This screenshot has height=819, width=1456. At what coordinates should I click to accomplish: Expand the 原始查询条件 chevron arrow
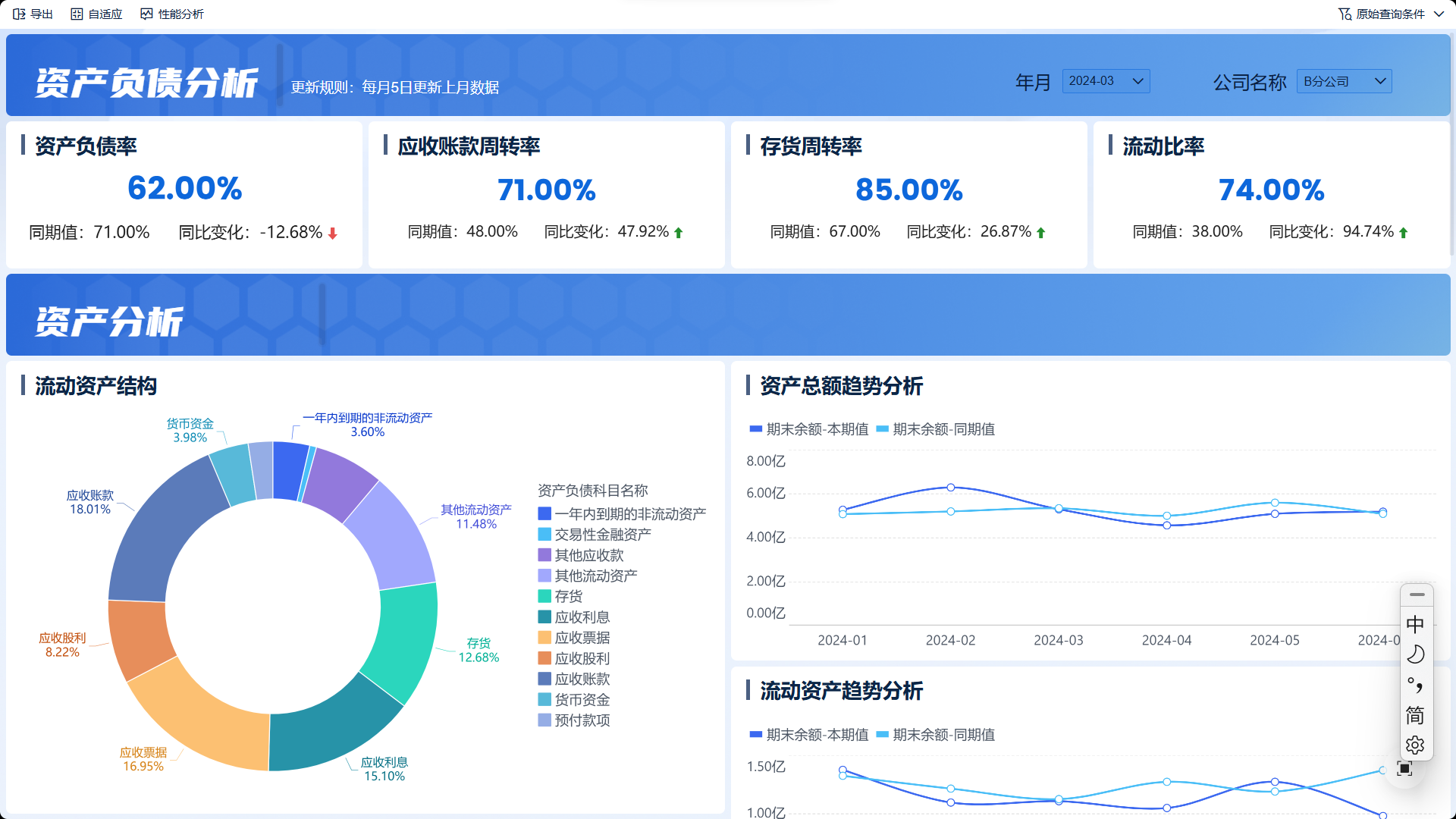(1439, 14)
